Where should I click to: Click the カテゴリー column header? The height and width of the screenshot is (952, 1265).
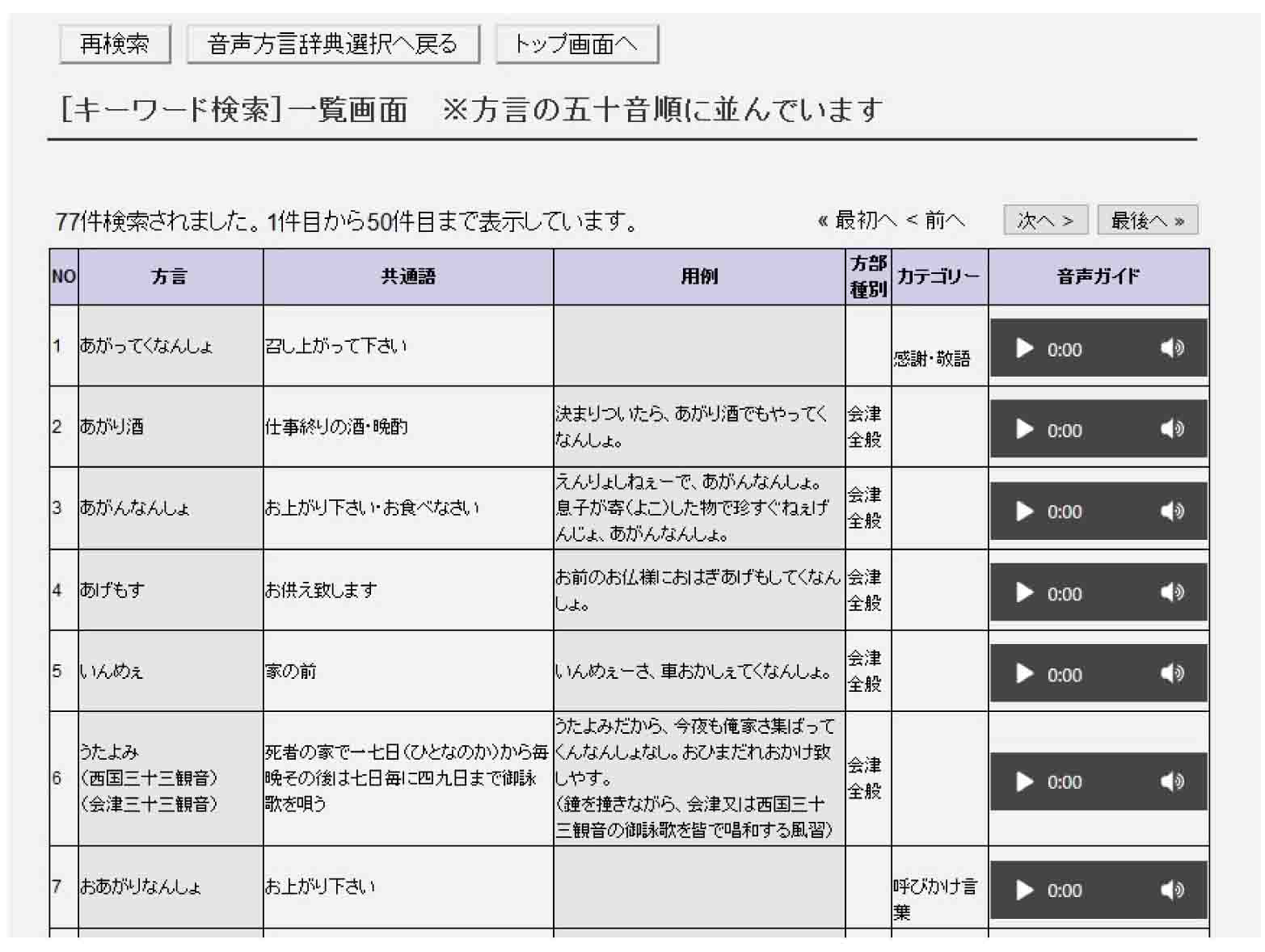click(939, 276)
